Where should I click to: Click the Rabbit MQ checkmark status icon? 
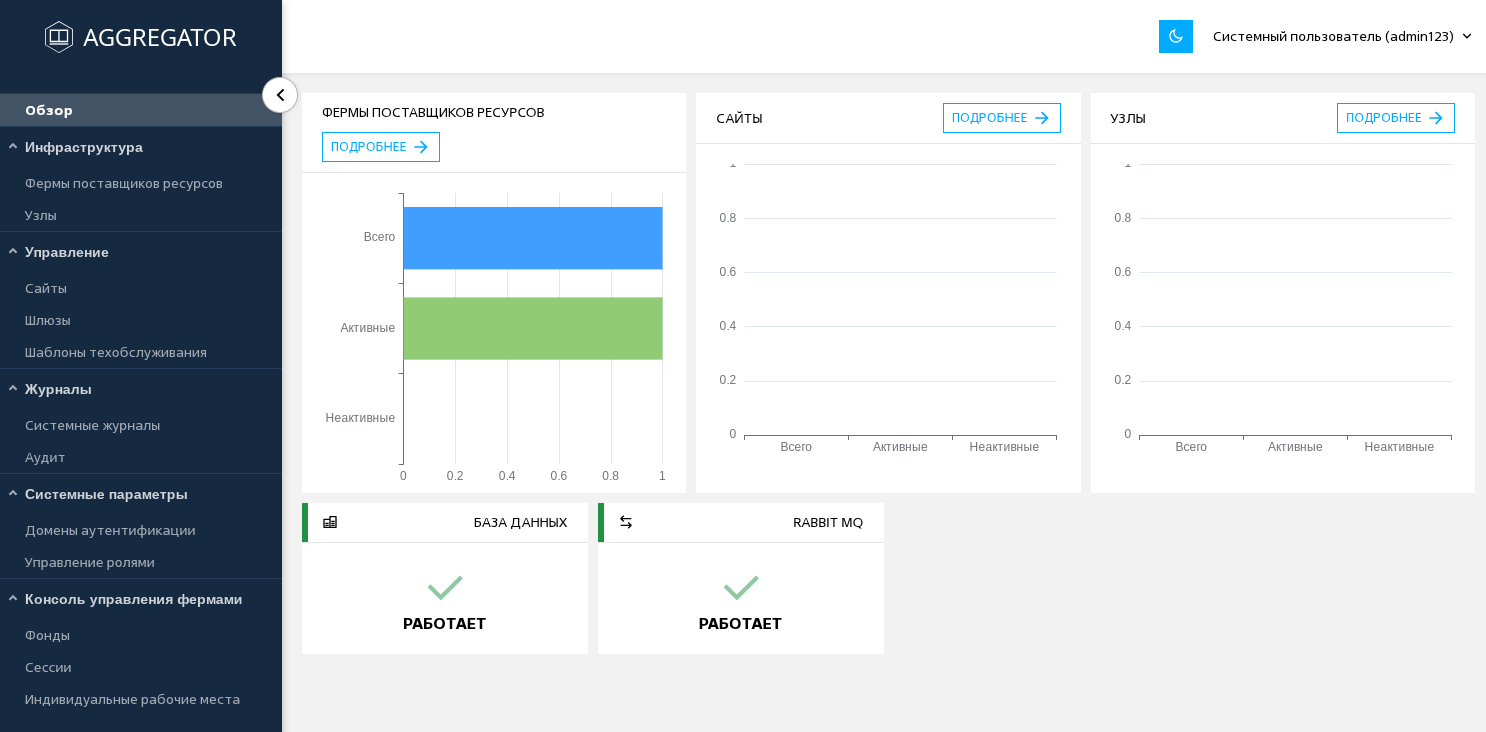tap(741, 587)
